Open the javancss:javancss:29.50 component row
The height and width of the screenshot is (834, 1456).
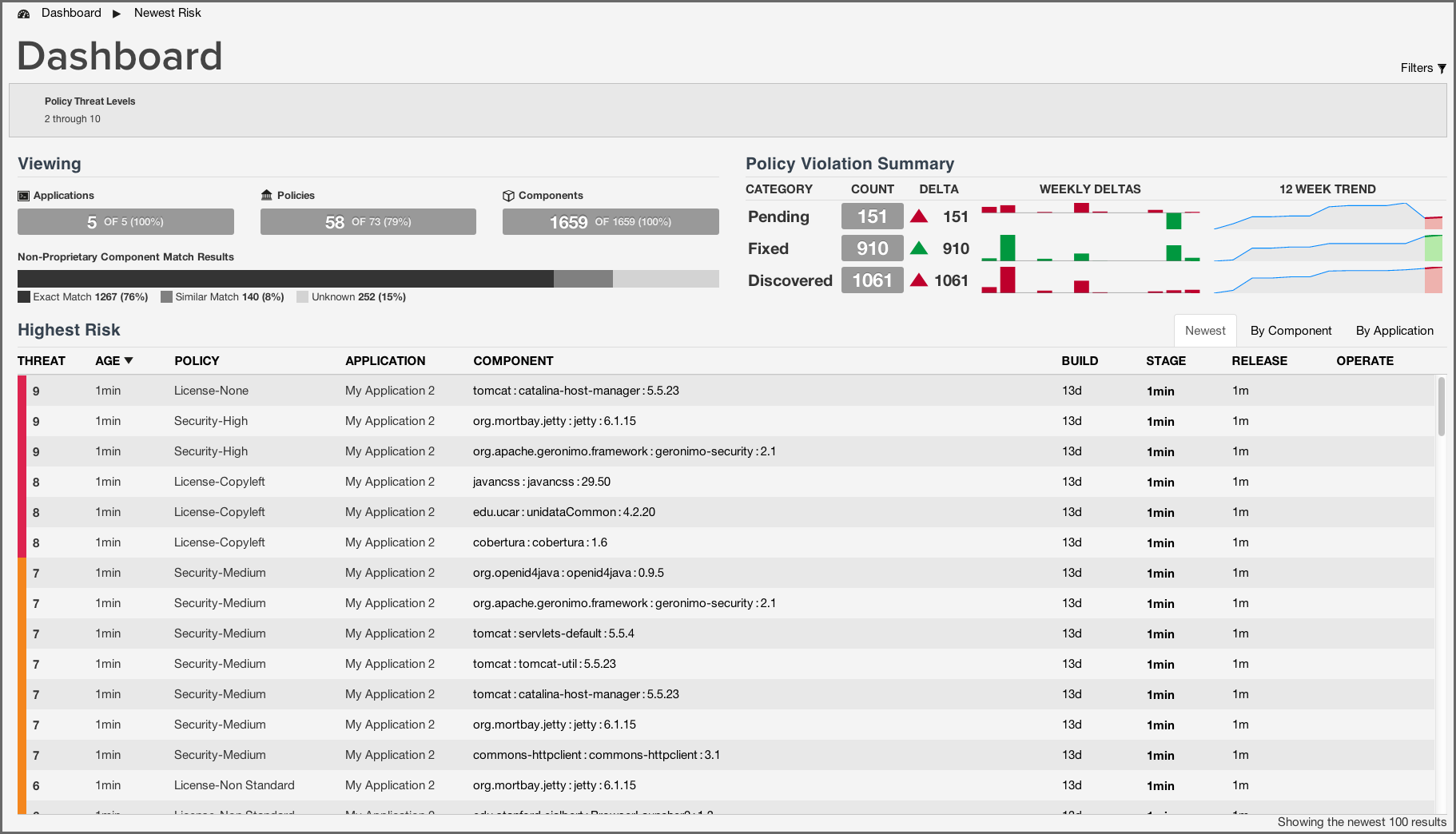[x=541, y=482]
